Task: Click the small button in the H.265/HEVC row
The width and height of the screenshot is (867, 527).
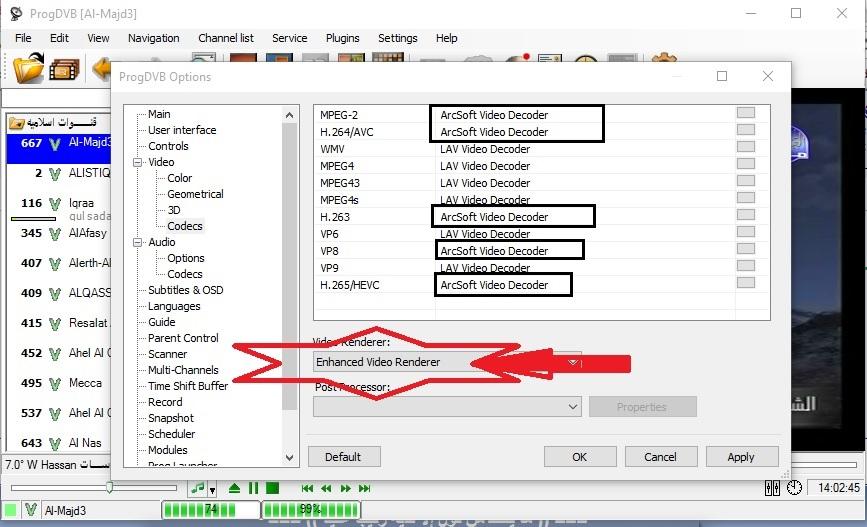Action: (746, 283)
